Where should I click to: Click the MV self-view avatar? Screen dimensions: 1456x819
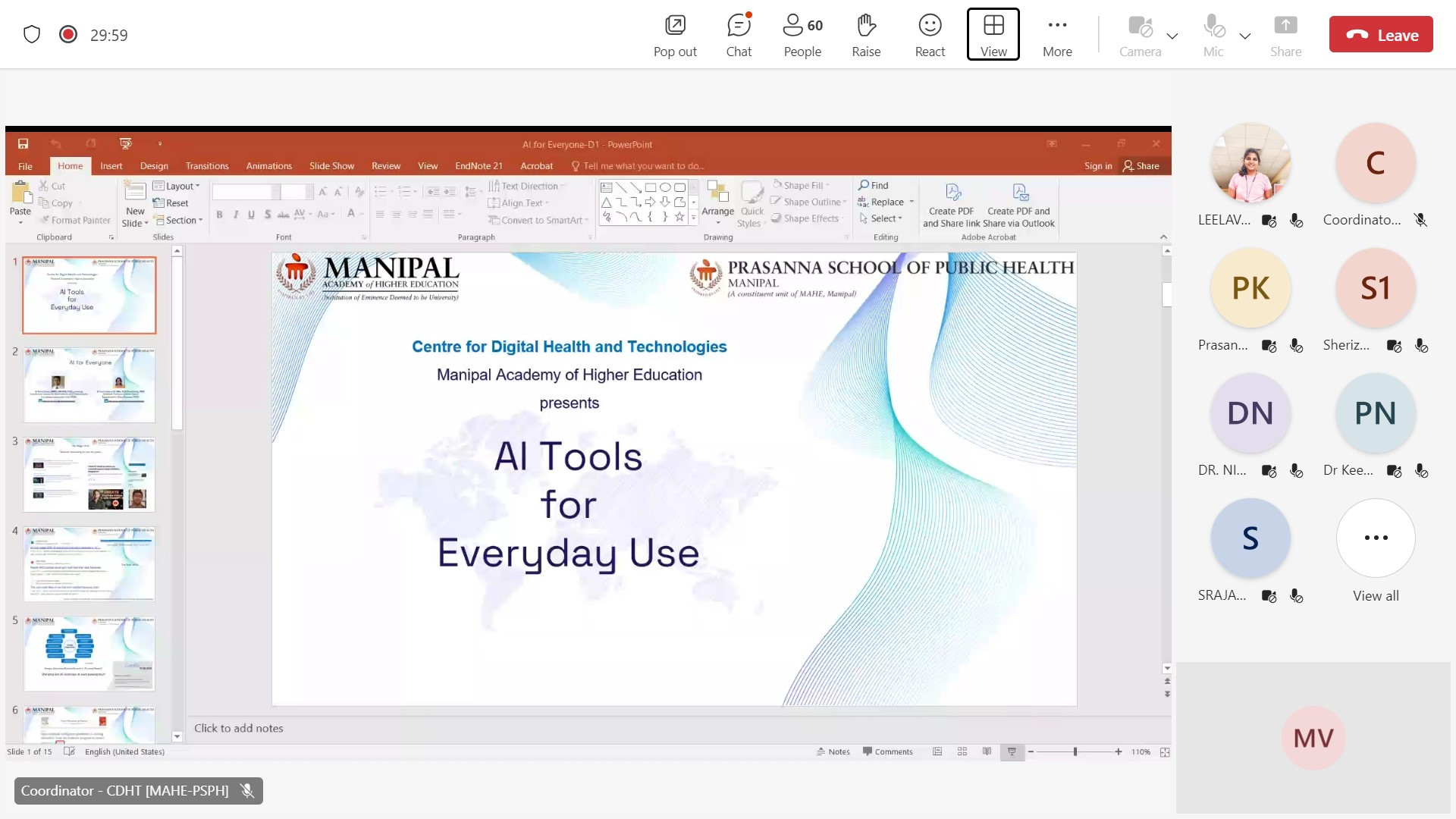[x=1313, y=738]
